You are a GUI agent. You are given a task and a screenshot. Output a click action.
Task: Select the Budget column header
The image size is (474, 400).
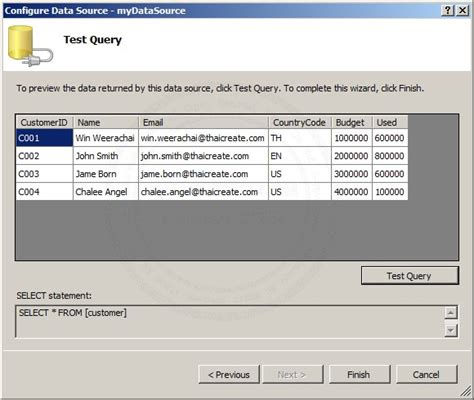pyautogui.click(x=352, y=122)
